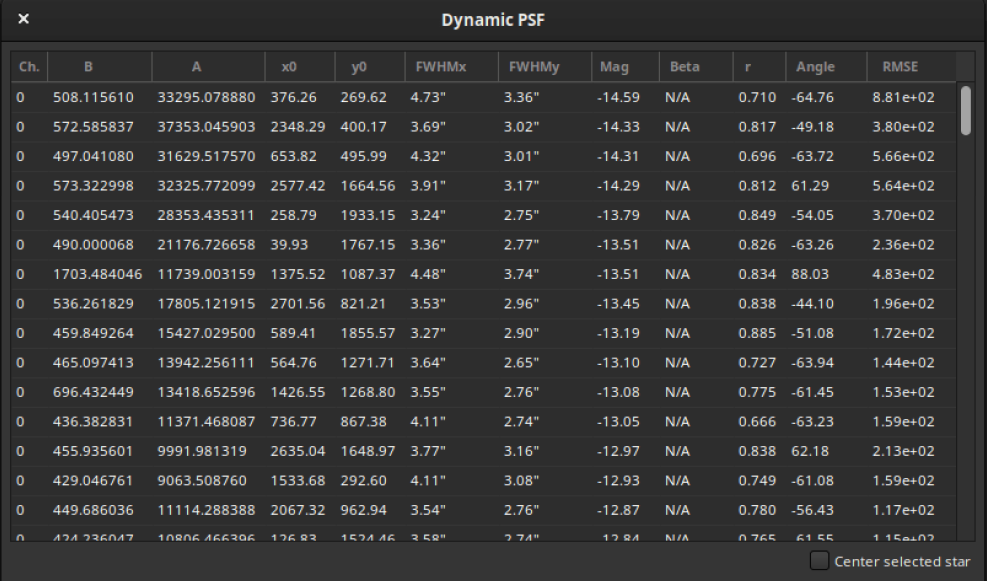This screenshot has width=987, height=581.
Task: Select A value 13942.256111
Action: tap(206, 363)
